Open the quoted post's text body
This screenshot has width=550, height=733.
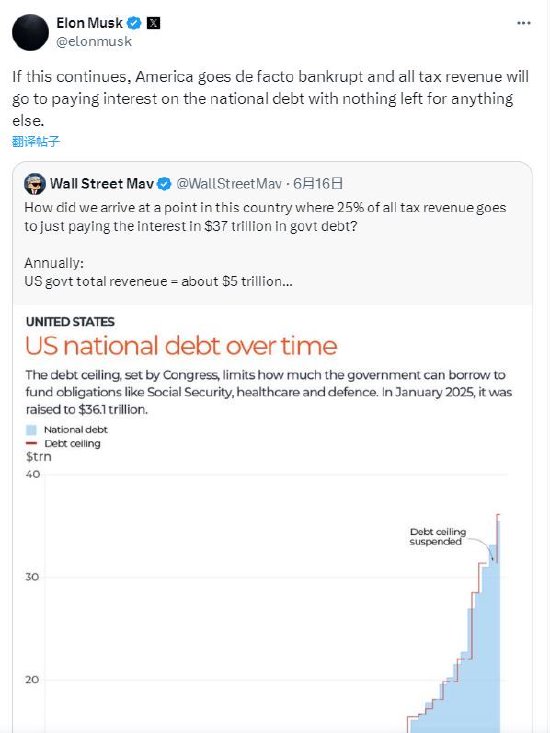(x=265, y=244)
